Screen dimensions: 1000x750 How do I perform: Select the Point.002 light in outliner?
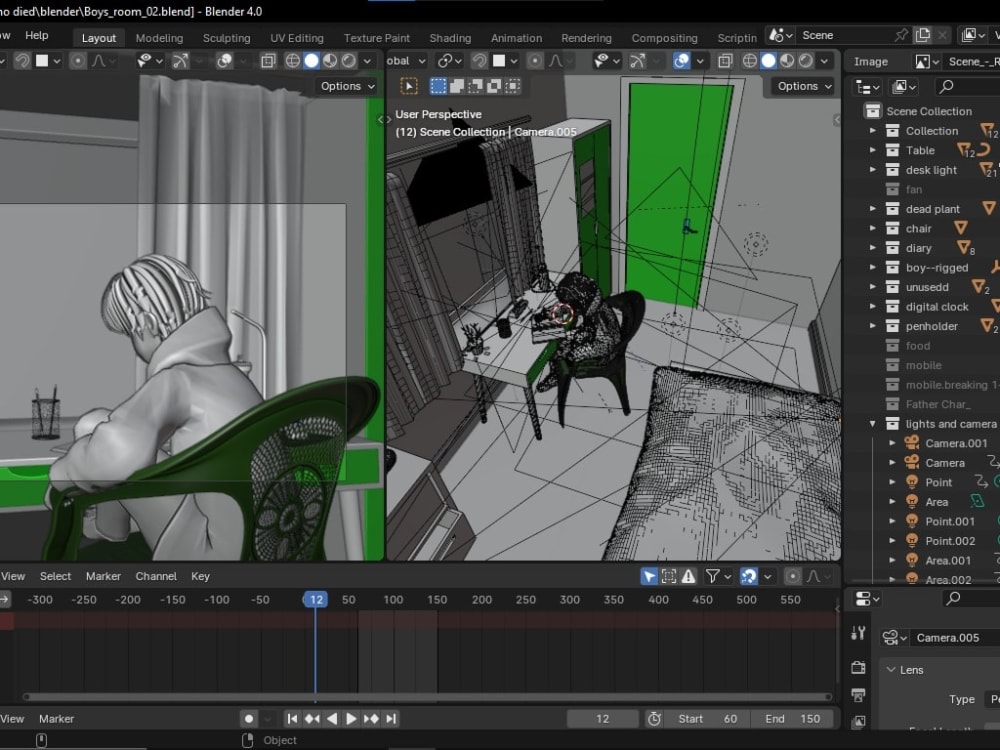click(950, 541)
